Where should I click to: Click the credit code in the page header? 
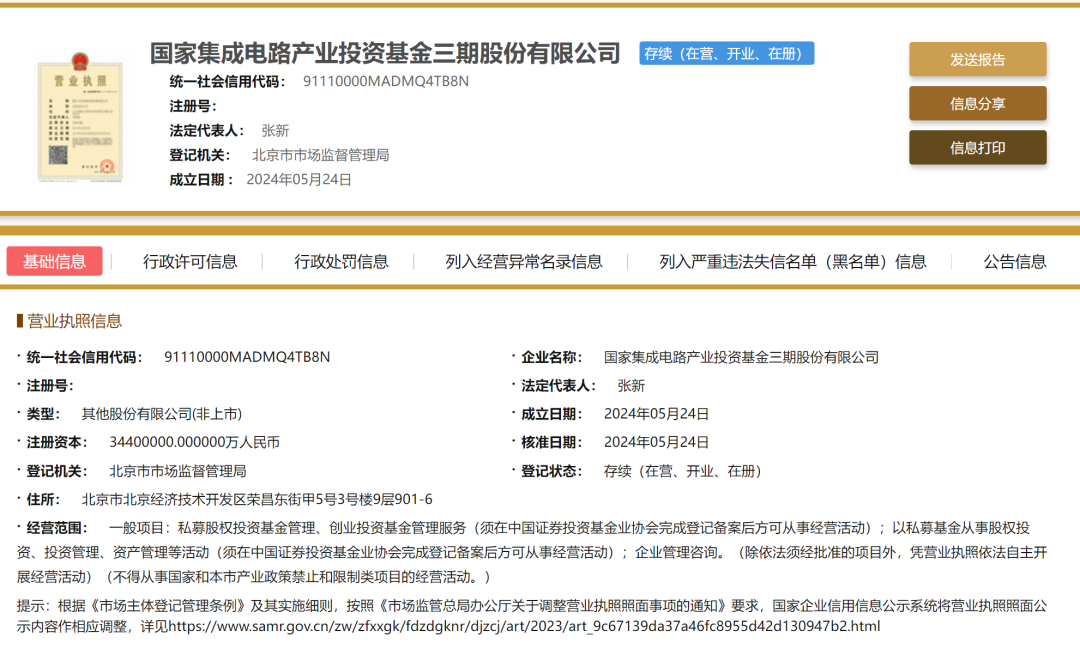(385, 81)
